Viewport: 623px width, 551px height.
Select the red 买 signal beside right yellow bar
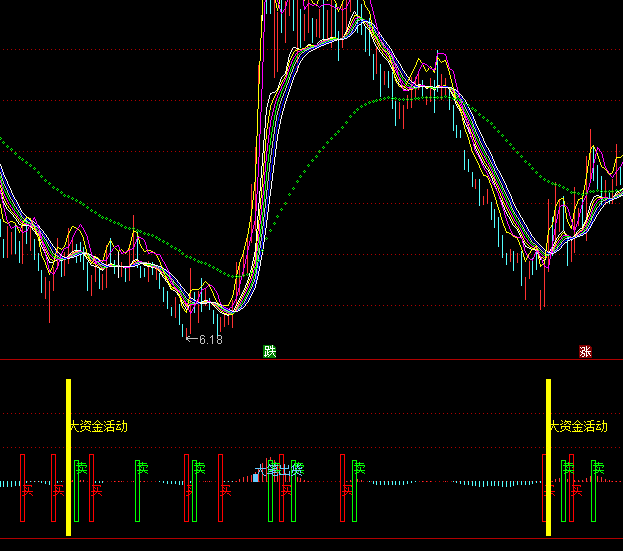click(545, 487)
